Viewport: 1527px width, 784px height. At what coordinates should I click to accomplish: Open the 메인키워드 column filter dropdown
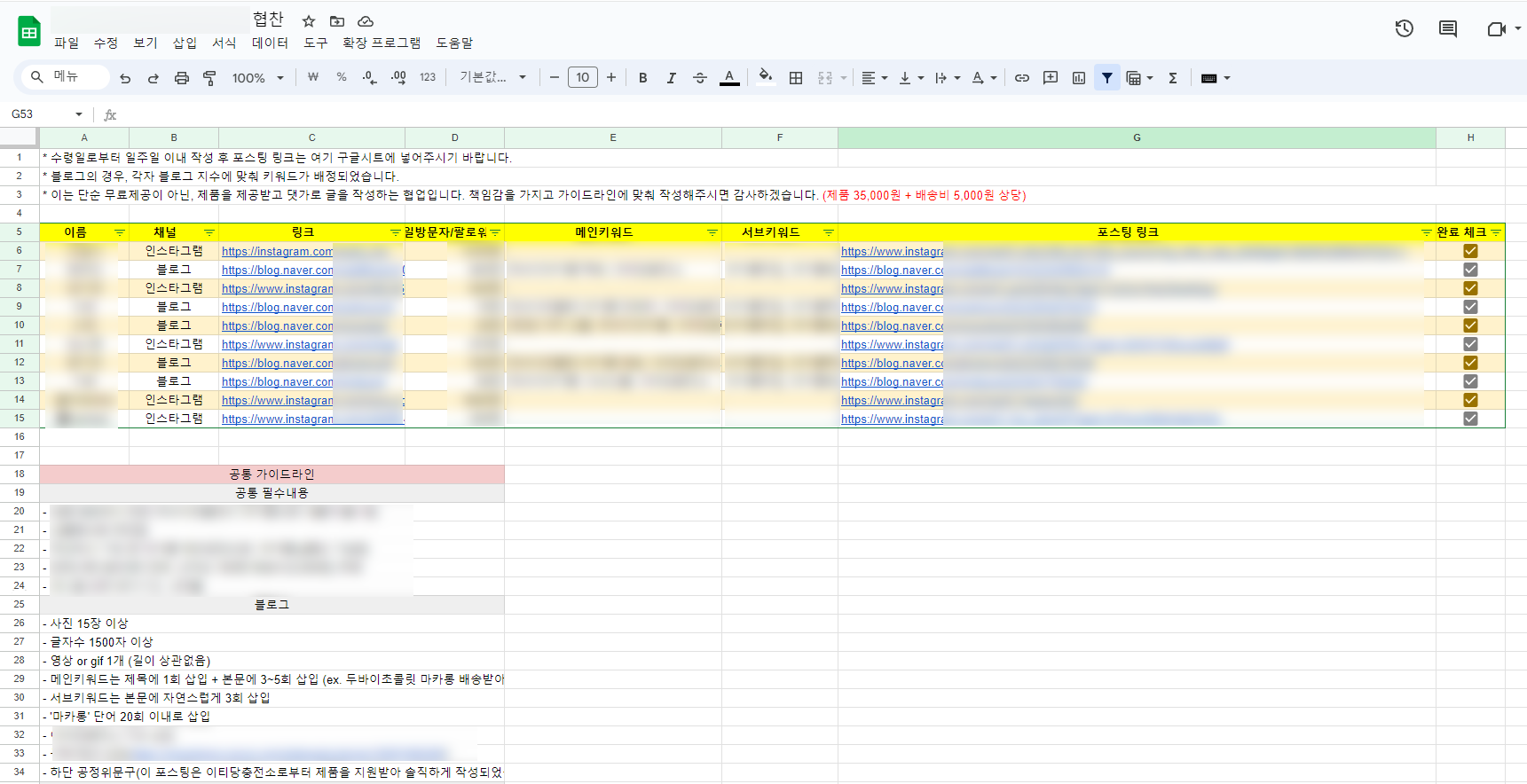(x=712, y=232)
